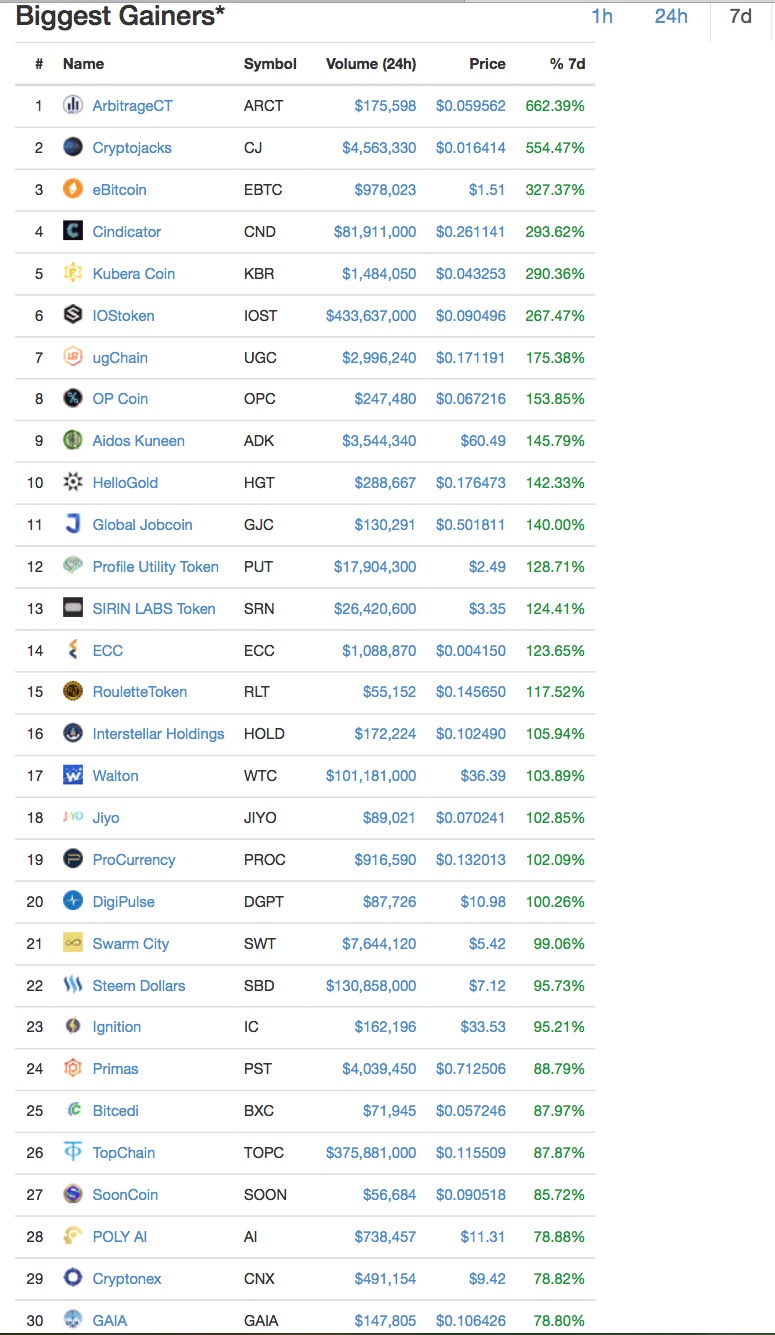The width and height of the screenshot is (775, 1335).
Task: Click the ArbitrageCT coin icon
Action: [x=73, y=105]
